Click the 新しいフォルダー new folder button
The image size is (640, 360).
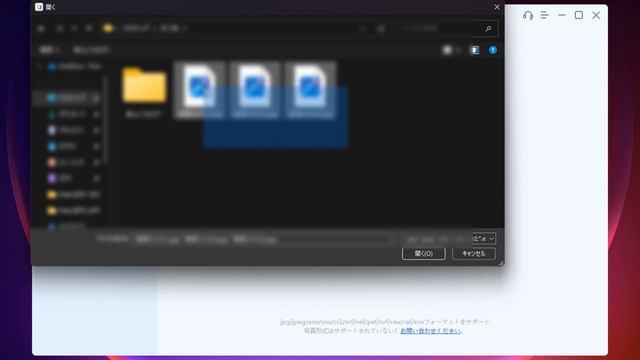pos(91,50)
